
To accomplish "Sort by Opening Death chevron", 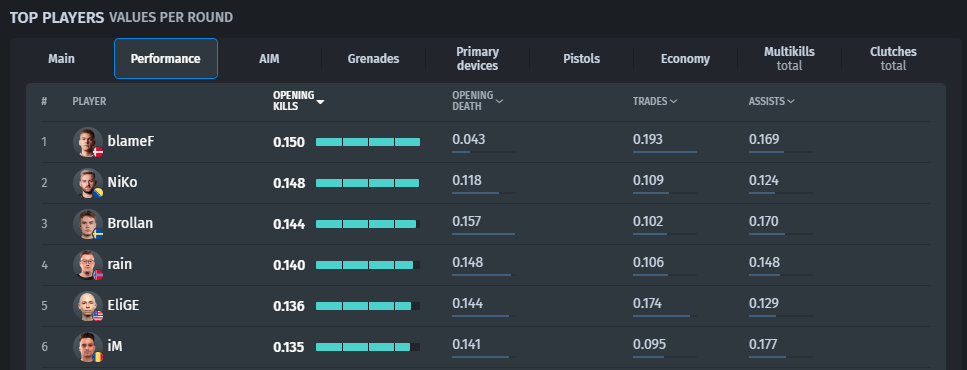I will click(x=499, y=101).
